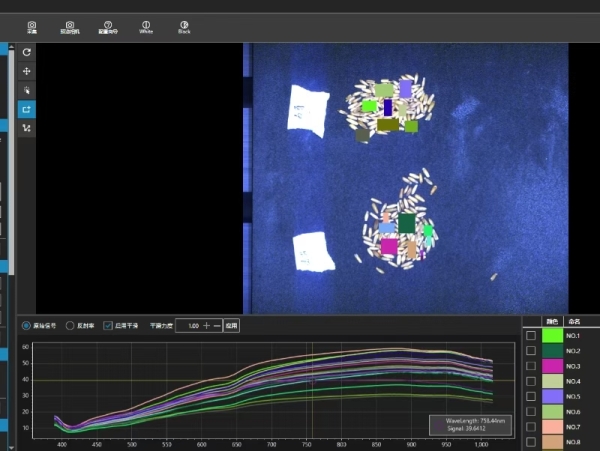600x451 pixels.
Task: Select the pan/move tool
Action: point(26,71)
